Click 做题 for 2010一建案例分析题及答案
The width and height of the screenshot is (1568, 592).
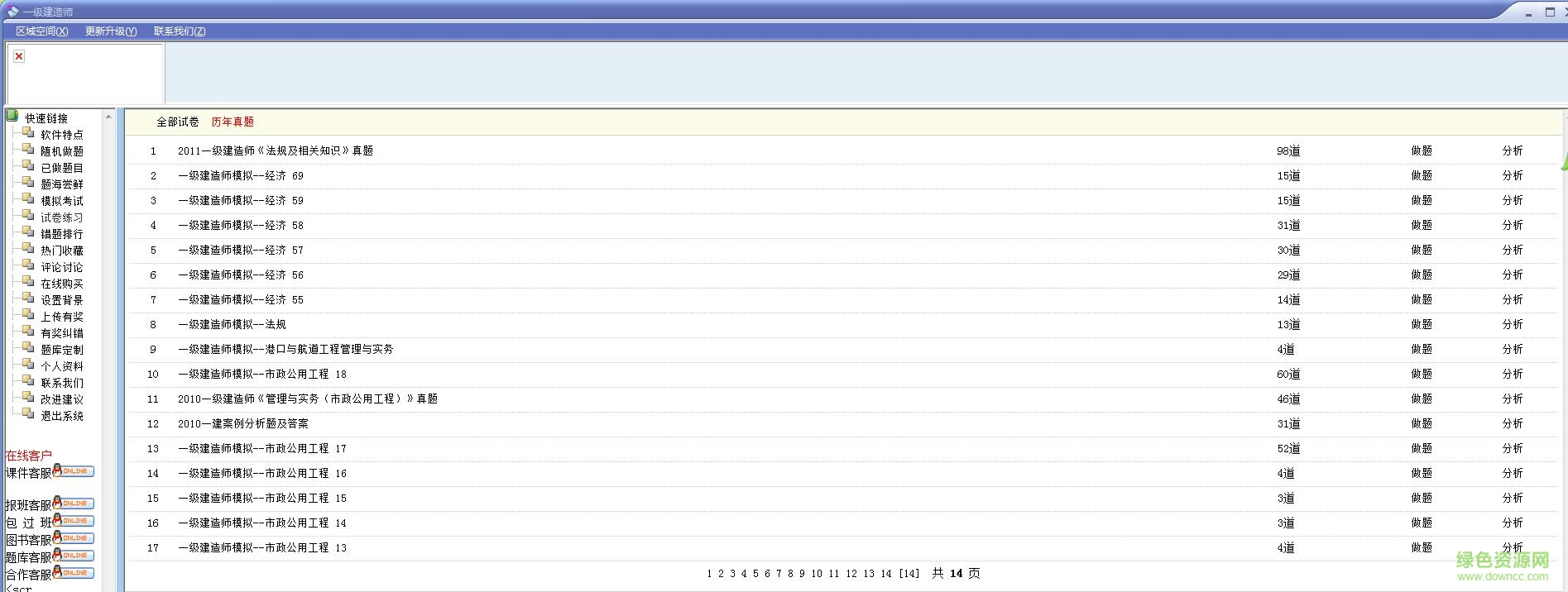point(1422,423)
